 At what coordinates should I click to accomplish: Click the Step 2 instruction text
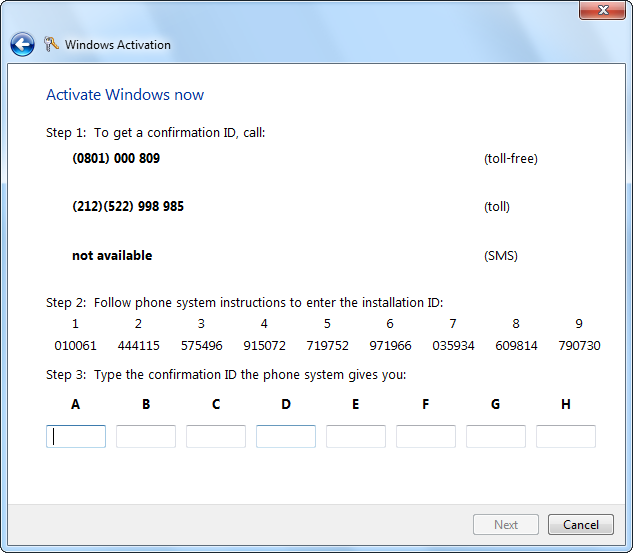244,303
